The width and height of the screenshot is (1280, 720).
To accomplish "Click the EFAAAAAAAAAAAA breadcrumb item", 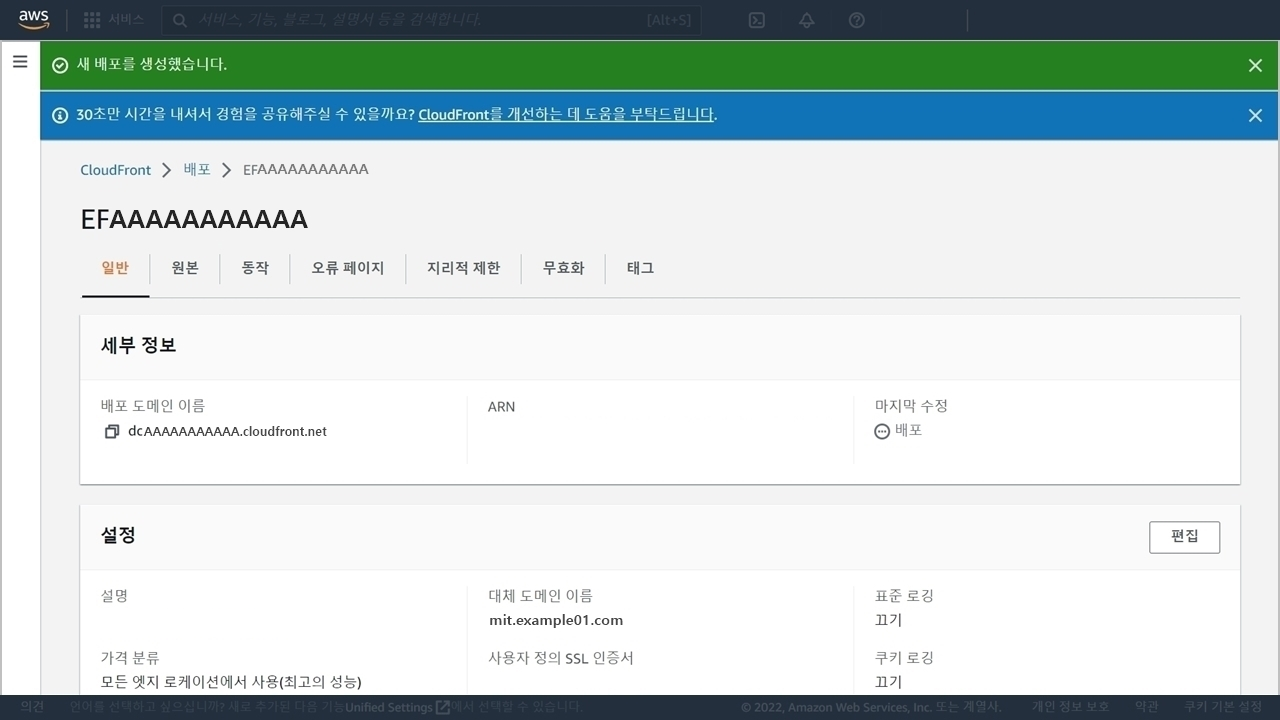I will [306, 170].
